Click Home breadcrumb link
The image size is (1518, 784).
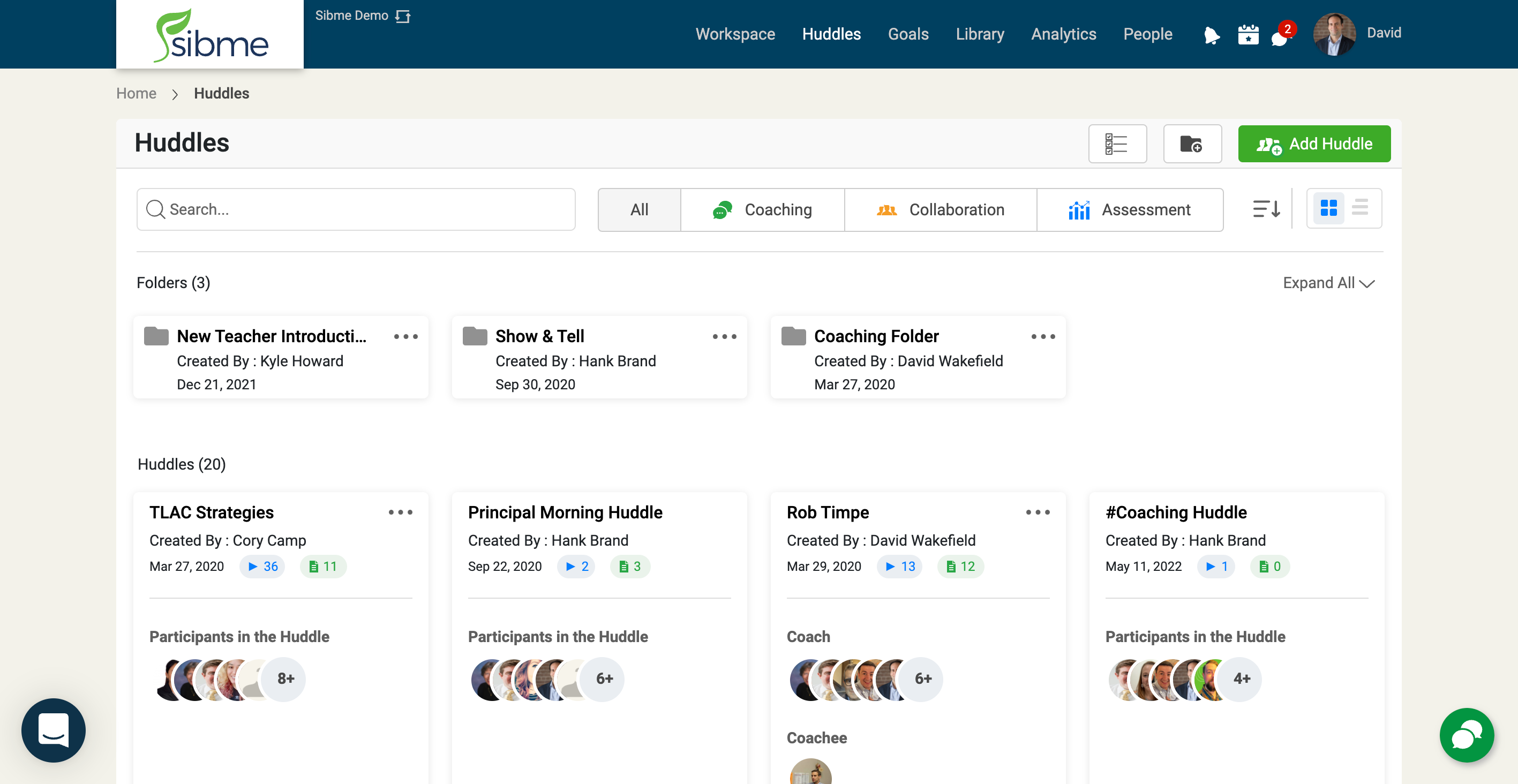[x=136, y=94]
